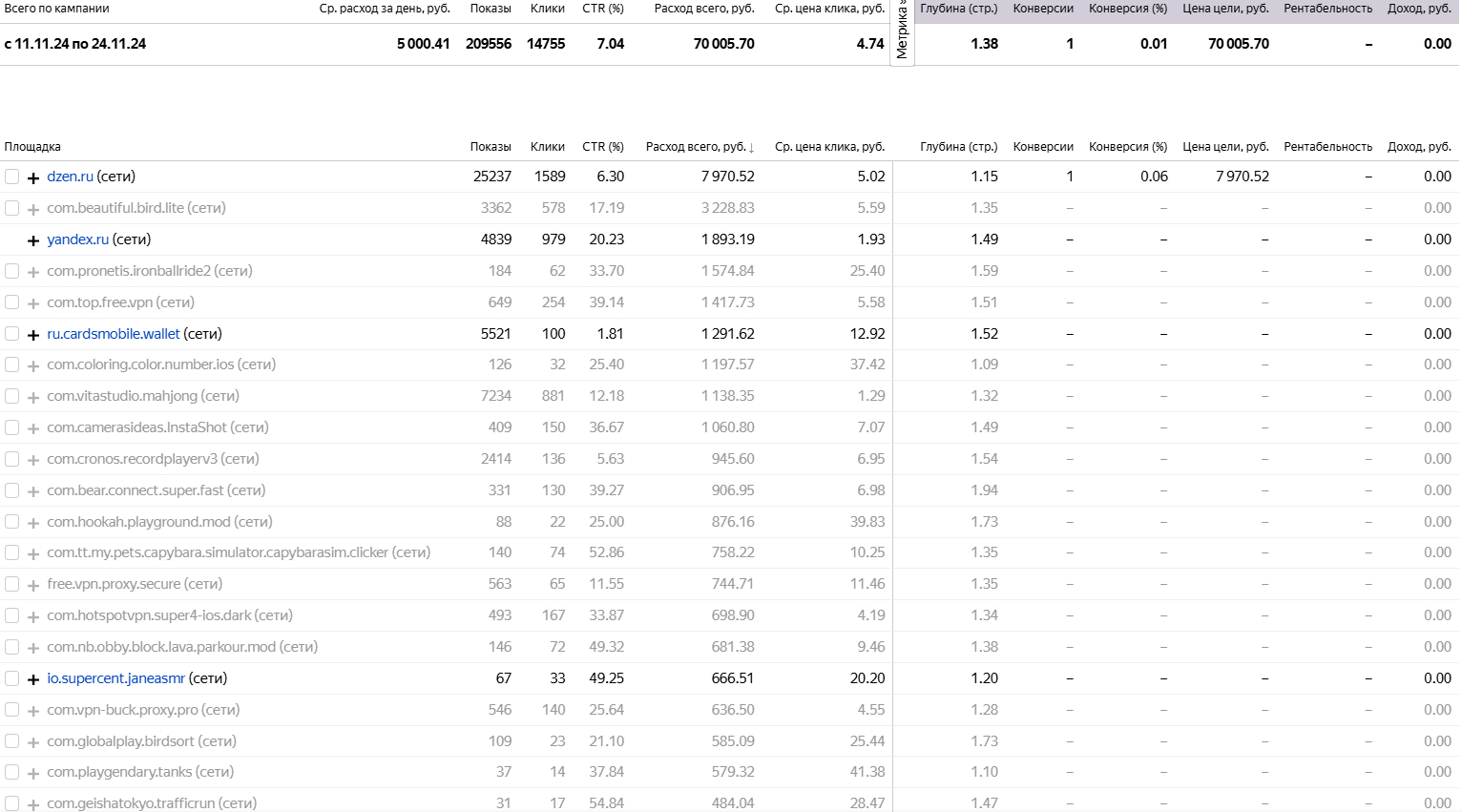This screenshot has width=1462, height=812.
Task: Expand com.globalplay.birdsort placement
Action: point(33,742)
